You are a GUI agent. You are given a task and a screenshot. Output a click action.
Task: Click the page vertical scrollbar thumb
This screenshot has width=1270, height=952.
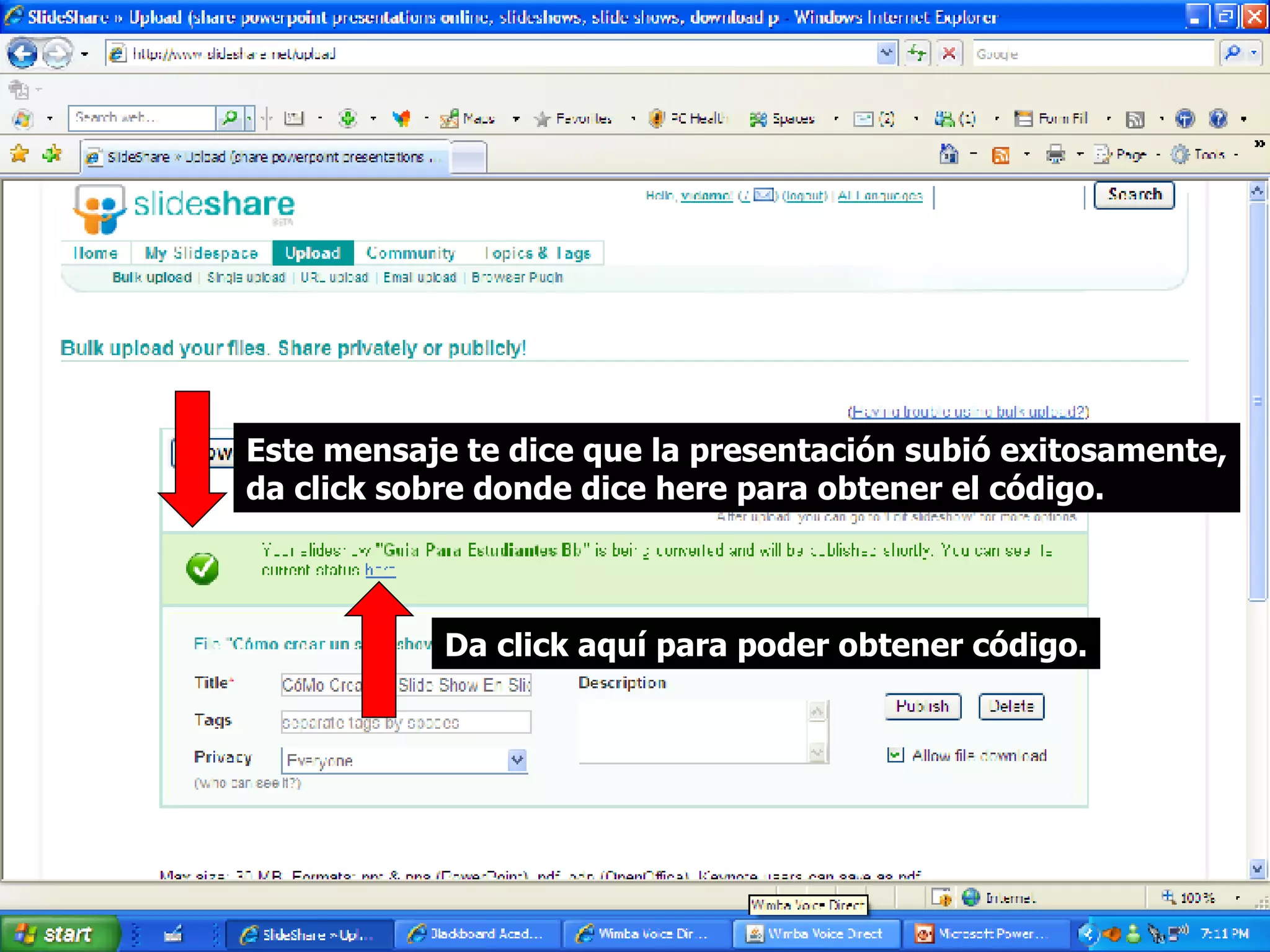coord(1258,400)
